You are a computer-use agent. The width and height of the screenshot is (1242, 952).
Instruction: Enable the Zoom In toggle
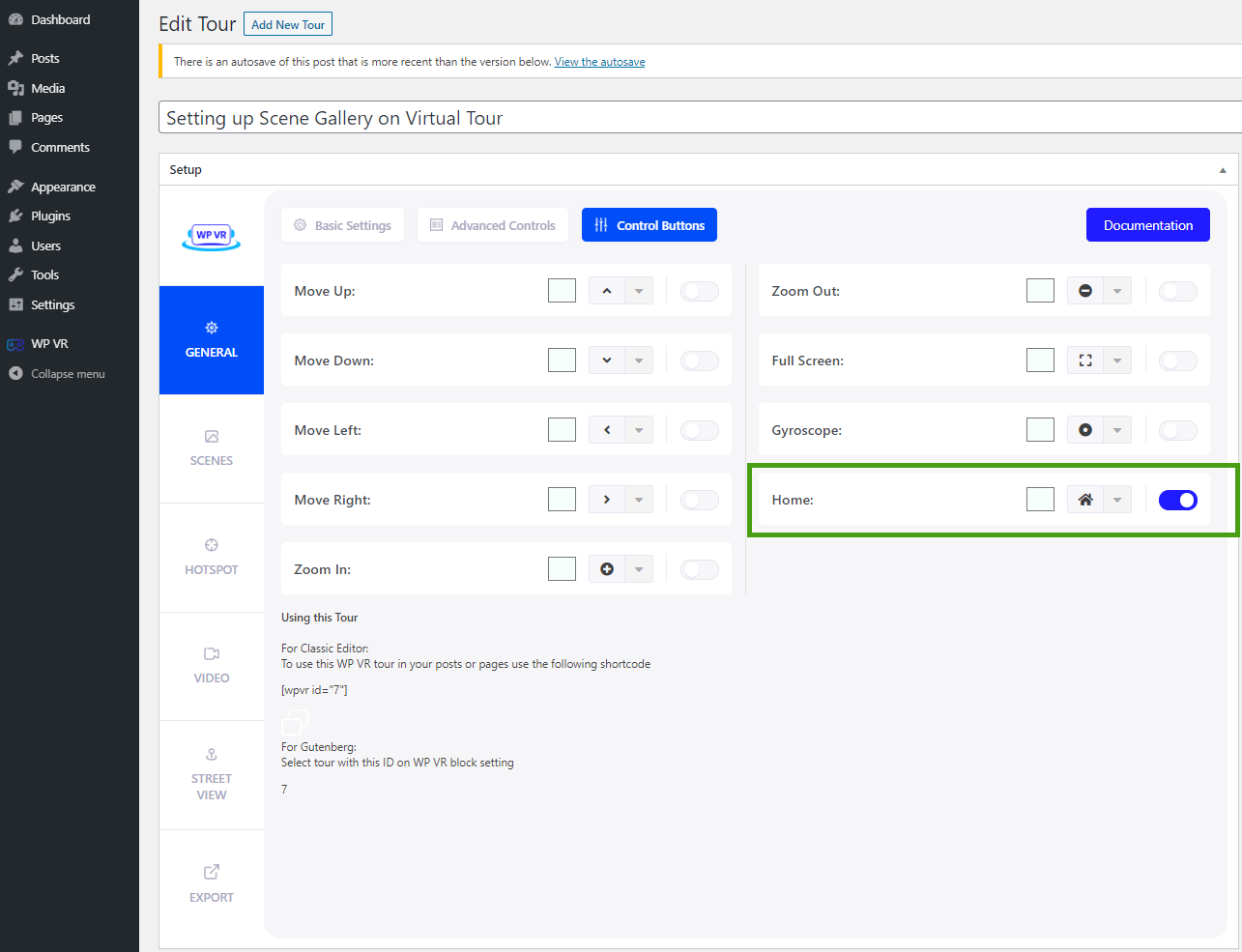700,569
